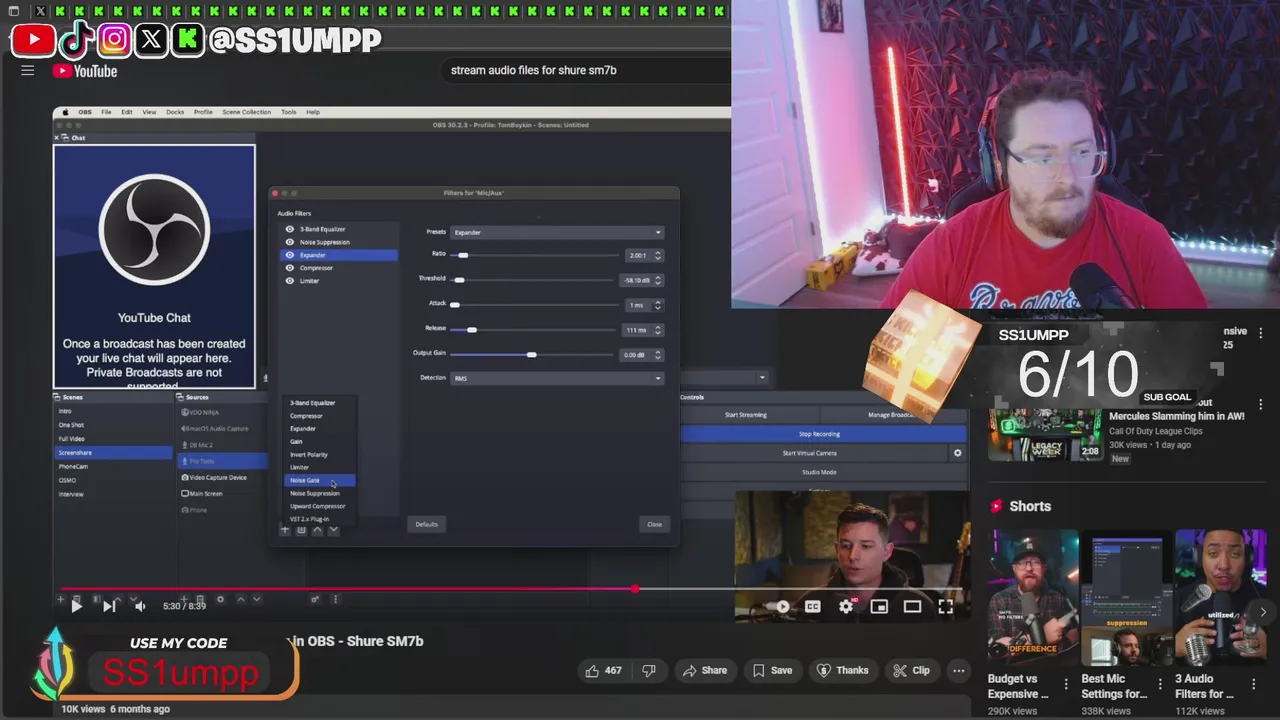
Task: Click the Share button
Action: 705,670
